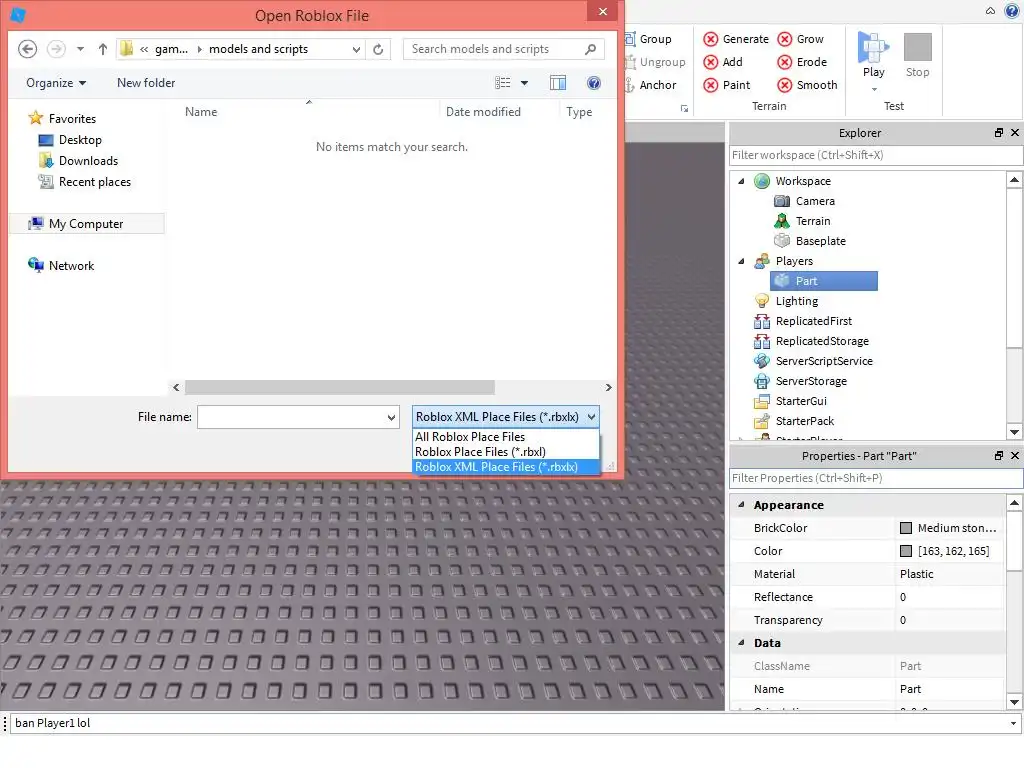
Task: Open Downloads in Favorites
Action: point(78,161)
